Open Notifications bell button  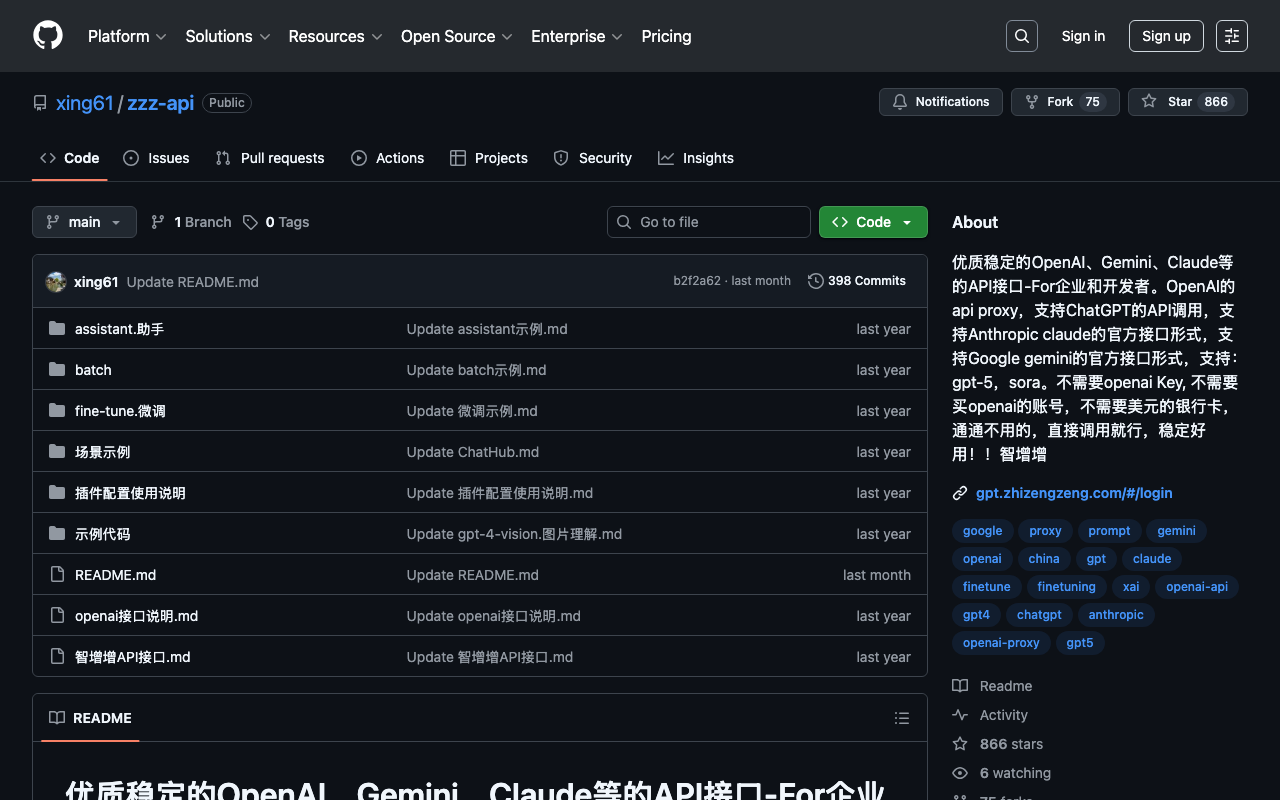point(940,102)
